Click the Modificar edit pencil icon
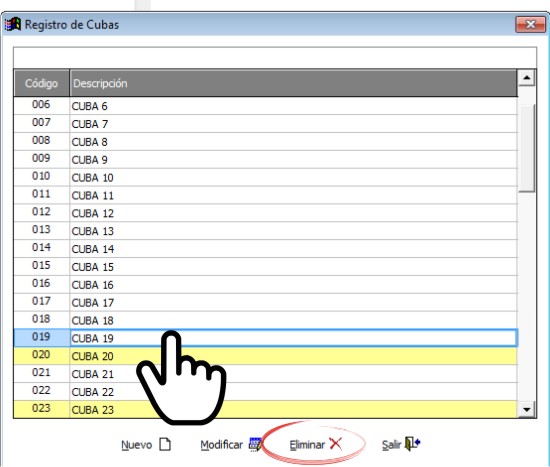 pos(255,444)
